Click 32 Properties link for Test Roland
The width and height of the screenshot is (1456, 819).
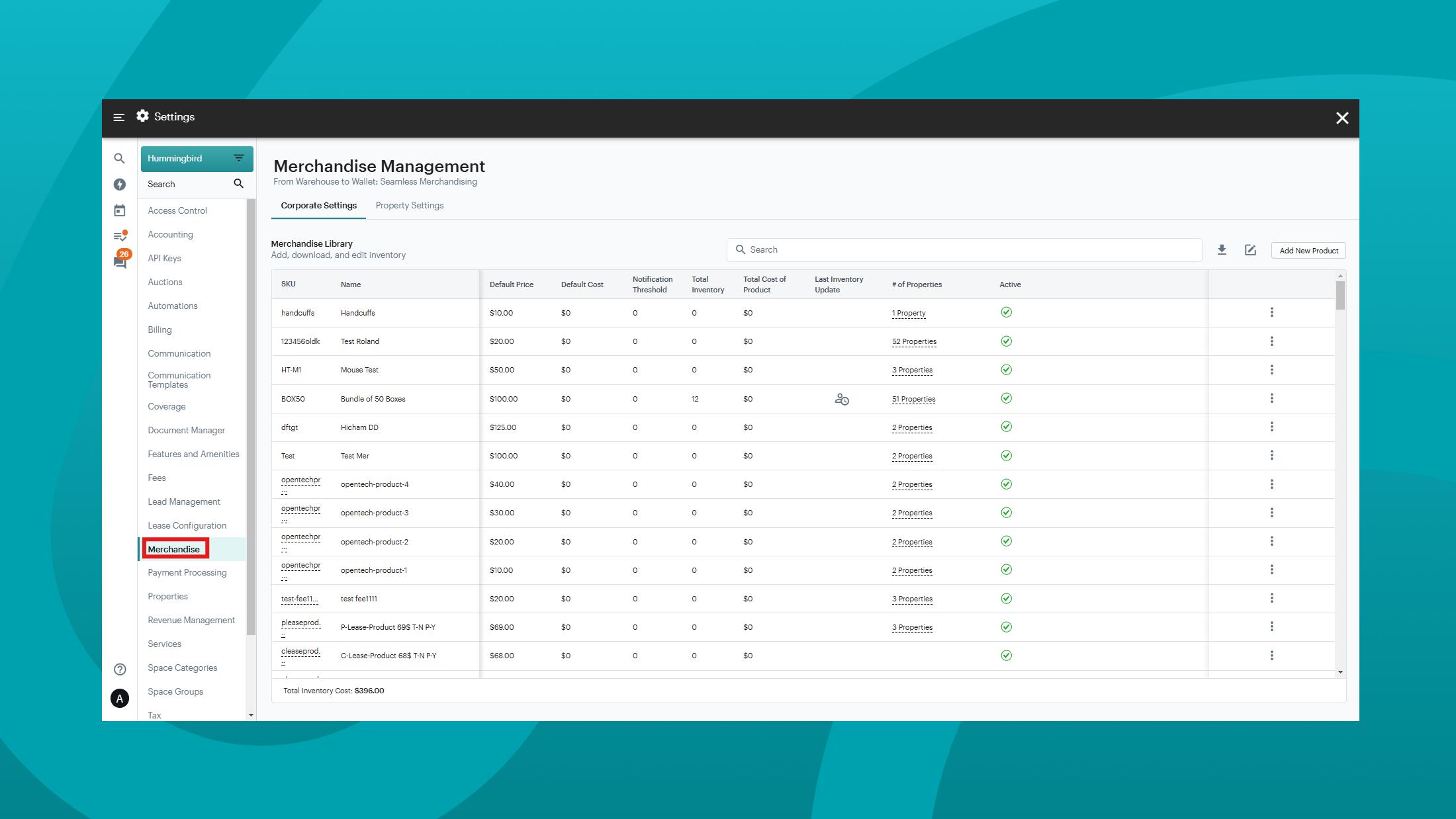(913, 341)
